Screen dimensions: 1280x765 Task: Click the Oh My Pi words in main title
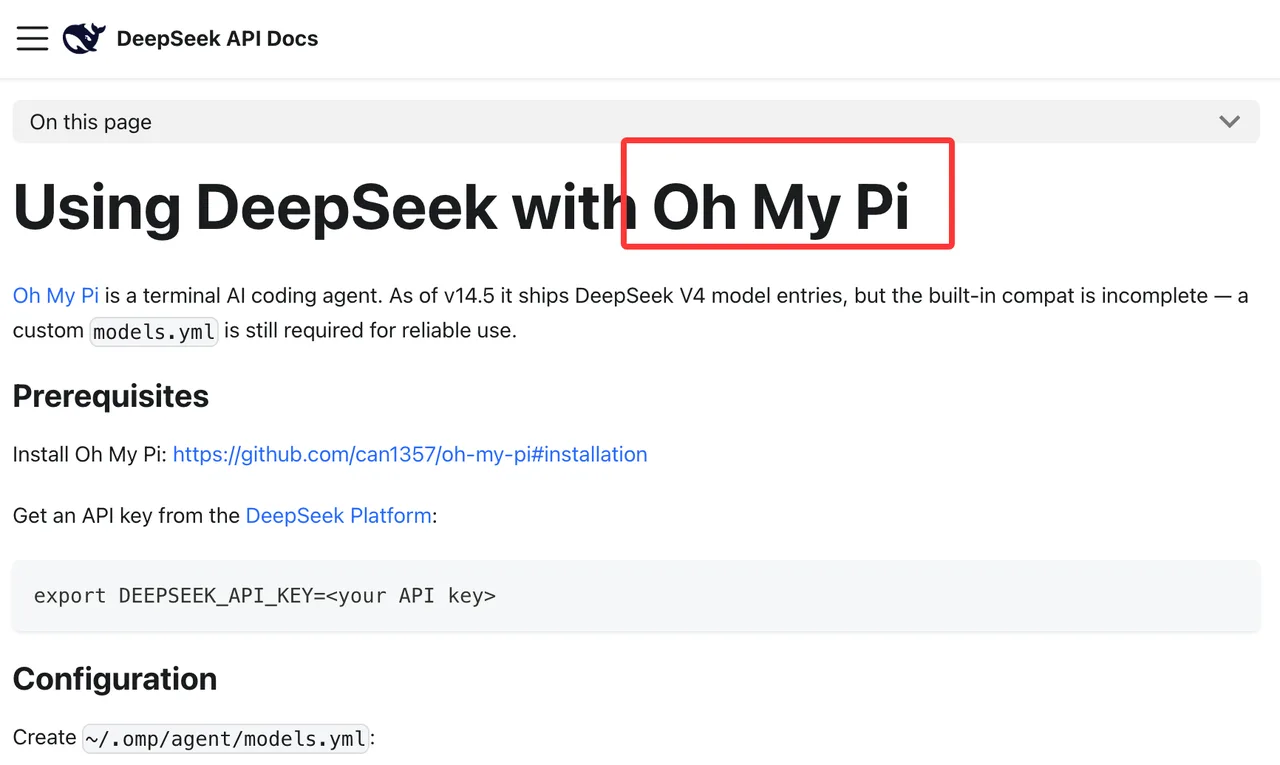pos(781,207)
